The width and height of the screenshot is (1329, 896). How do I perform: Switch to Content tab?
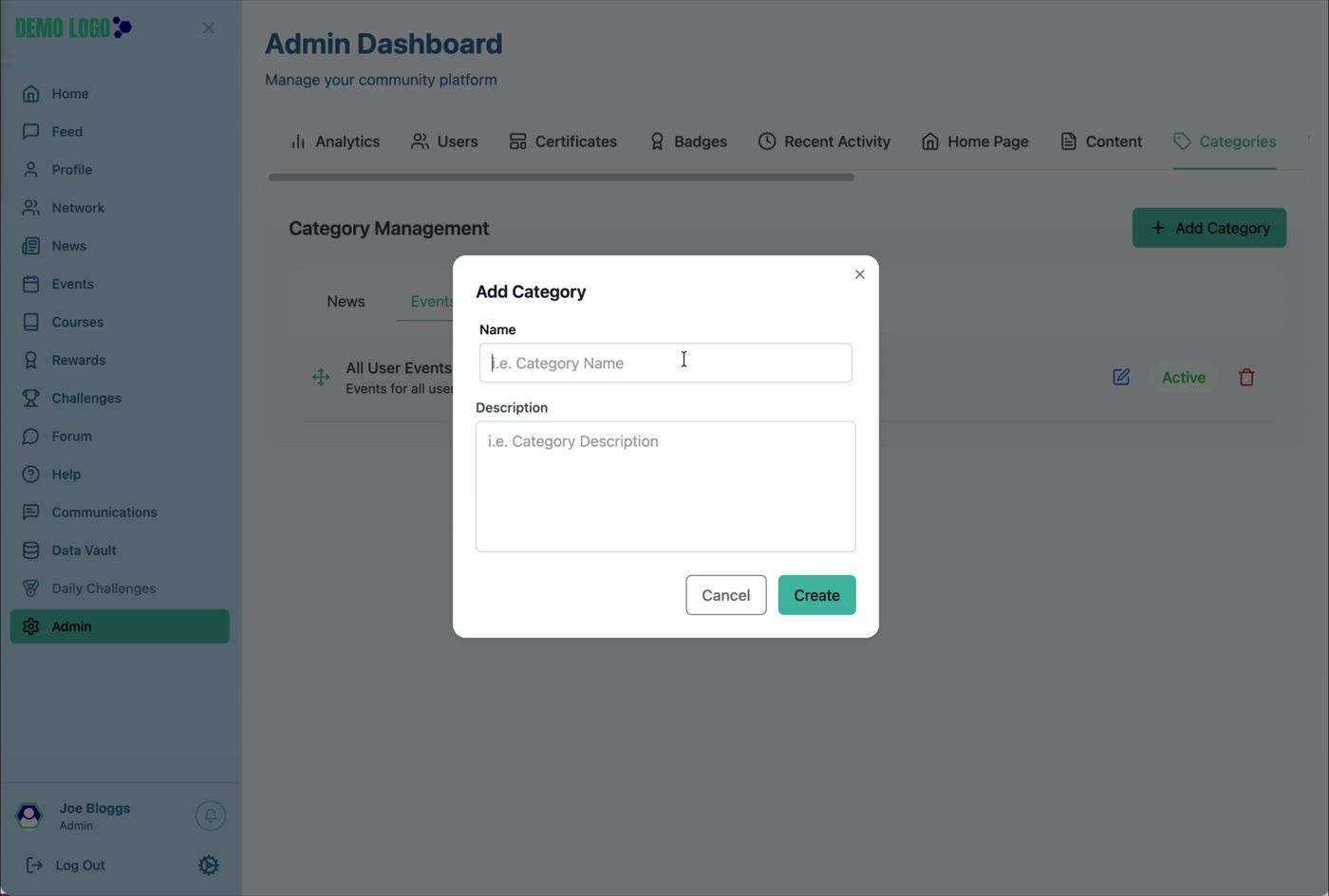coord(1101,141)
